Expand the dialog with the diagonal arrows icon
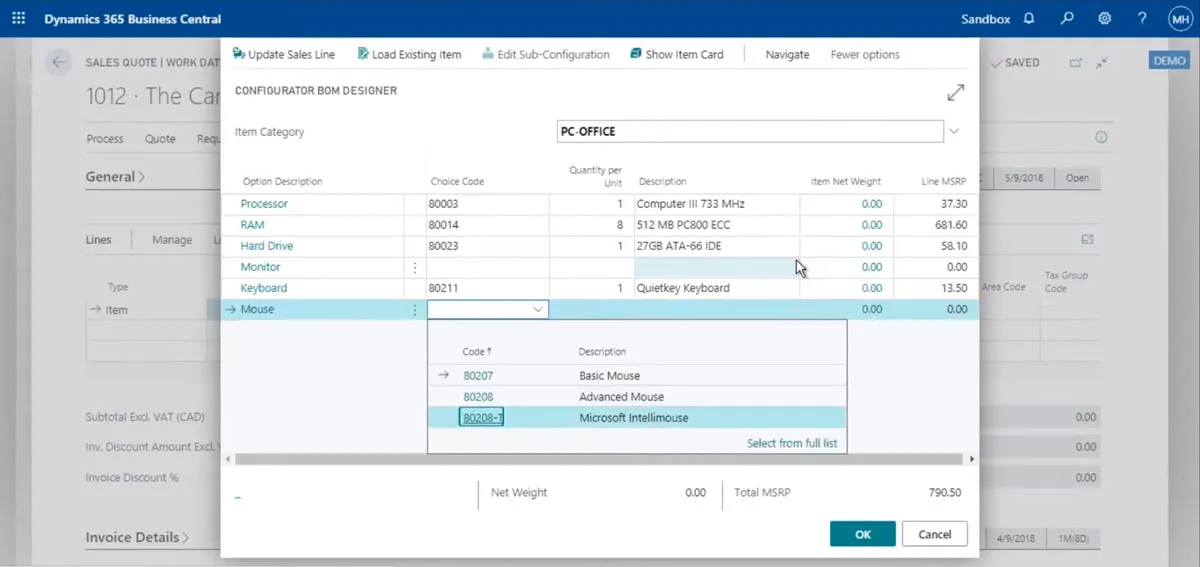 pyautogui.click(x=955, y=93)
